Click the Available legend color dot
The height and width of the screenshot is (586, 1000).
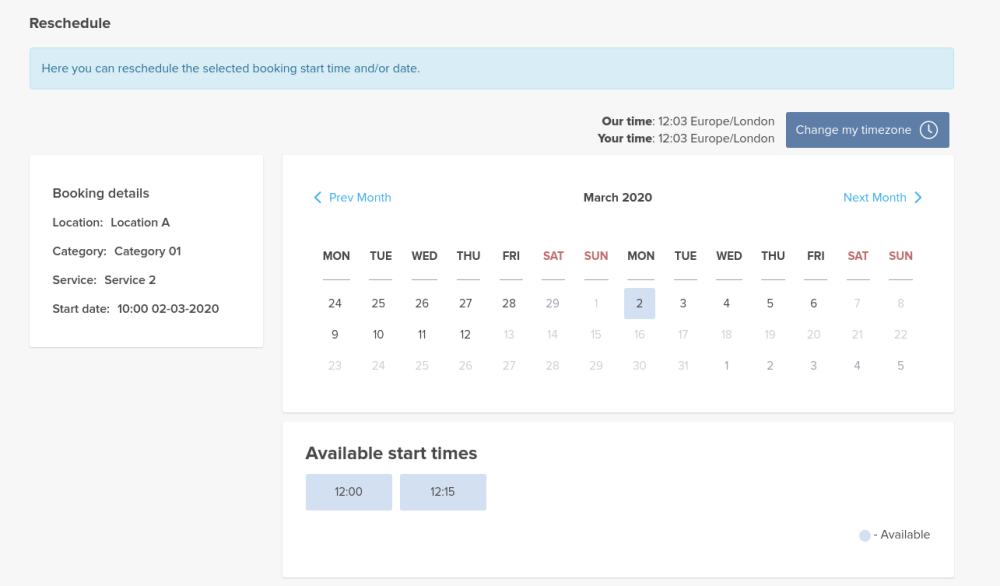865,536
